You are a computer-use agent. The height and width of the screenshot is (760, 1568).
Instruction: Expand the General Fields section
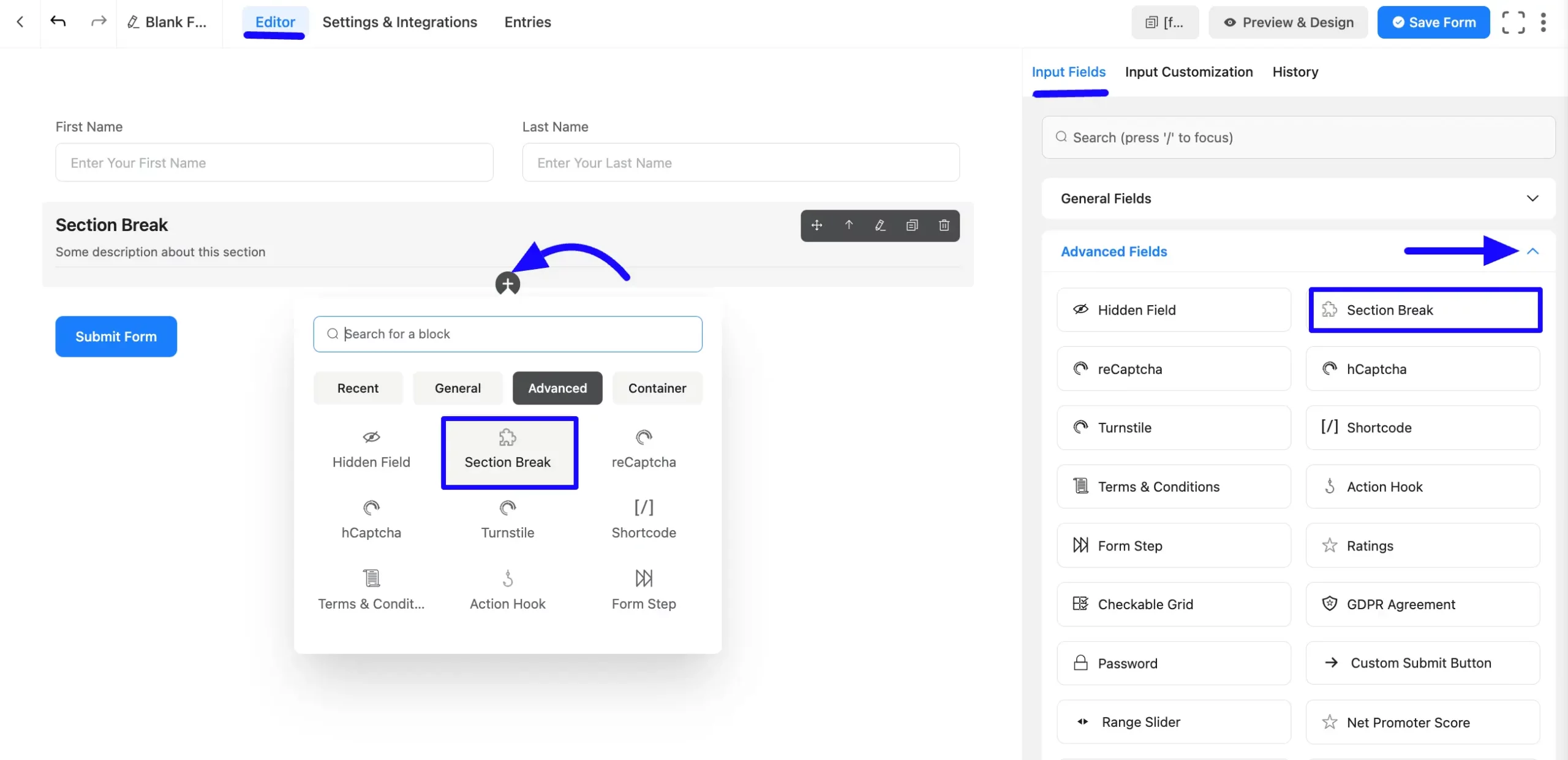[x=1532, y=199]
